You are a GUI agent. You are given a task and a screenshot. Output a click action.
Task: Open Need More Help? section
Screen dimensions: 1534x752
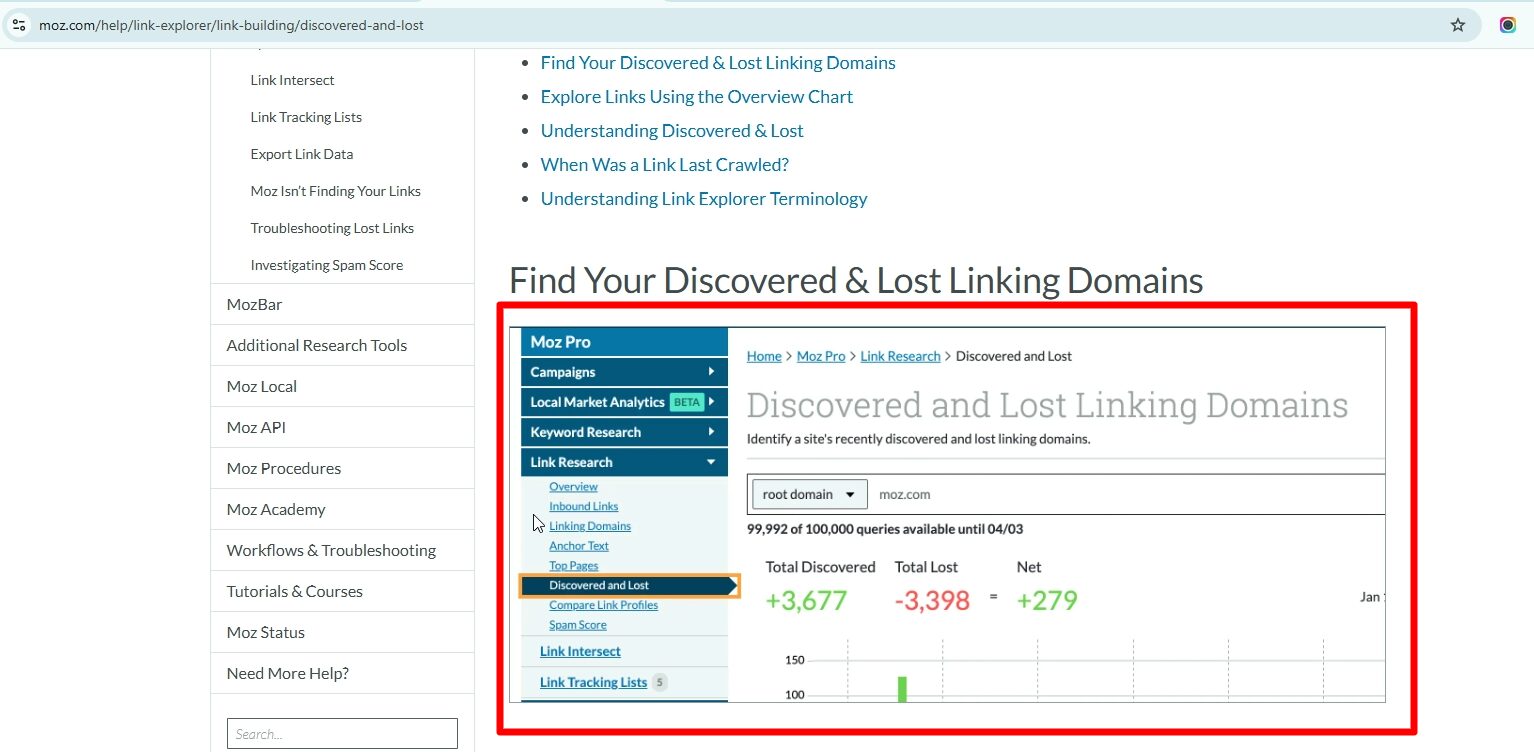(x=342, y=673)
